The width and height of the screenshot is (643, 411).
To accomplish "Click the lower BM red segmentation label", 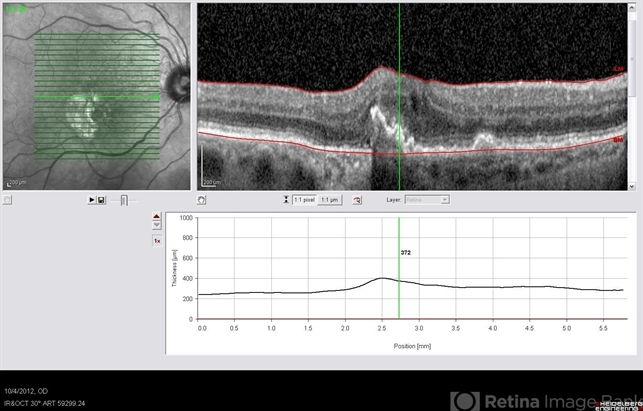I will click(618, 140).
